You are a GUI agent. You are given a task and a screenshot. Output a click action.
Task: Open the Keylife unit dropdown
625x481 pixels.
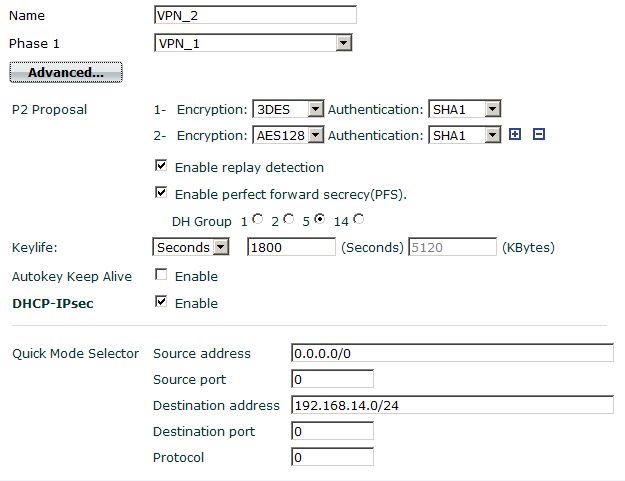coord(191,247)
